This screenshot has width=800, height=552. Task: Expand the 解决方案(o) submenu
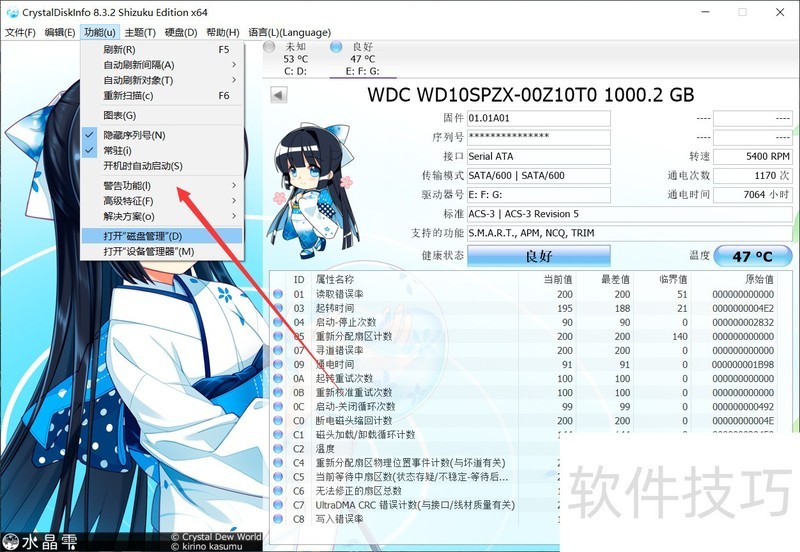tap(162, 216)
